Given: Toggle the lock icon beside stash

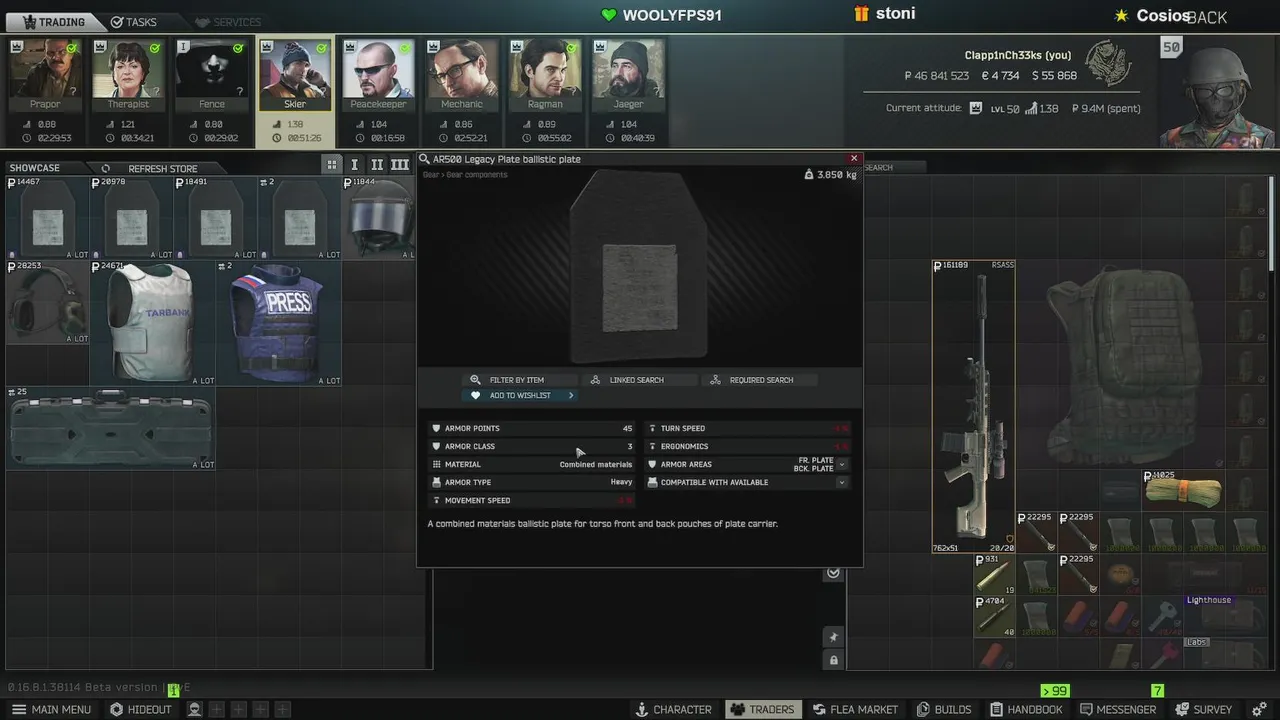Looking at the screenshot, I should click(x=834, y=660).
